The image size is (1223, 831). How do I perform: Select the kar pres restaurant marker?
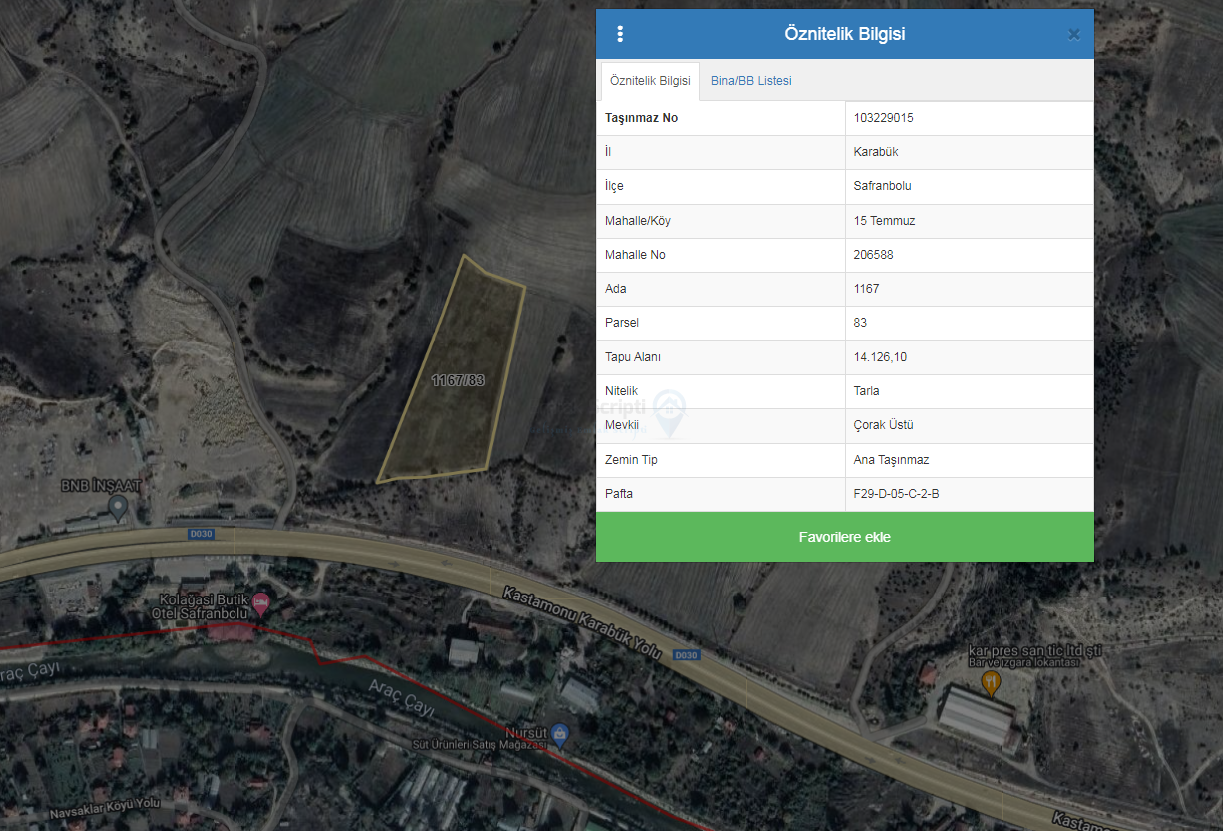coord(991,682)
